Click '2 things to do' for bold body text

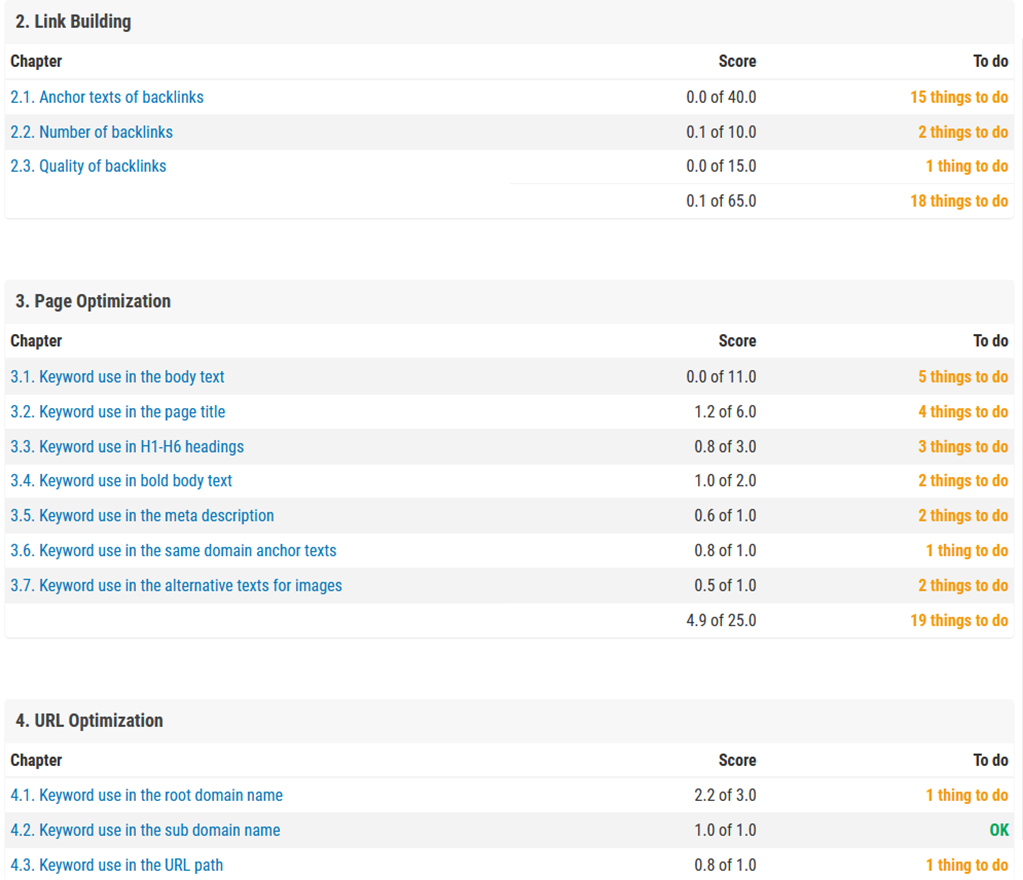[963, 481]
